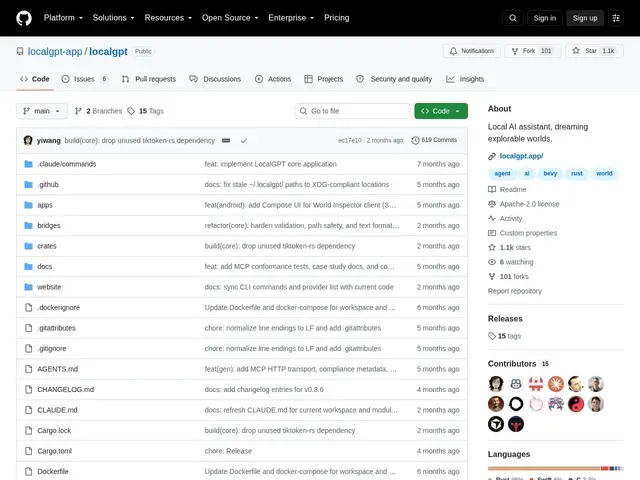Click the bevy topic tag
640x480 pixels.
pyautogui.click(x=550, y=173)
